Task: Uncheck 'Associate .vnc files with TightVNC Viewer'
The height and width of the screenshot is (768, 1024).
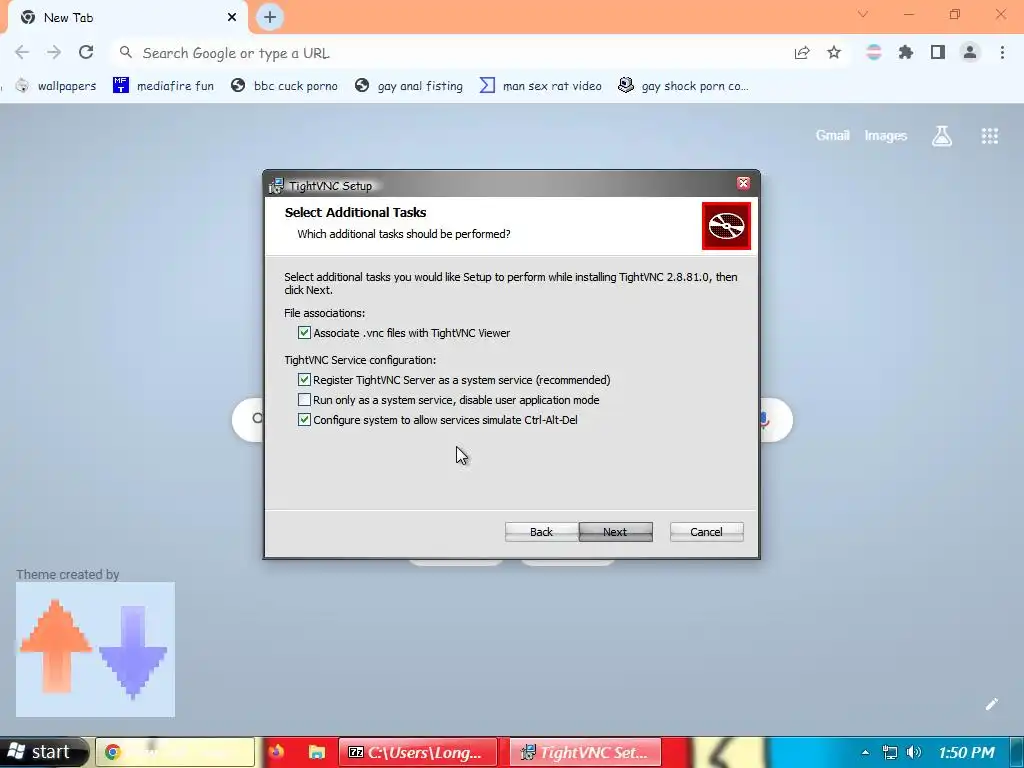Action: [x=304, y=332]
